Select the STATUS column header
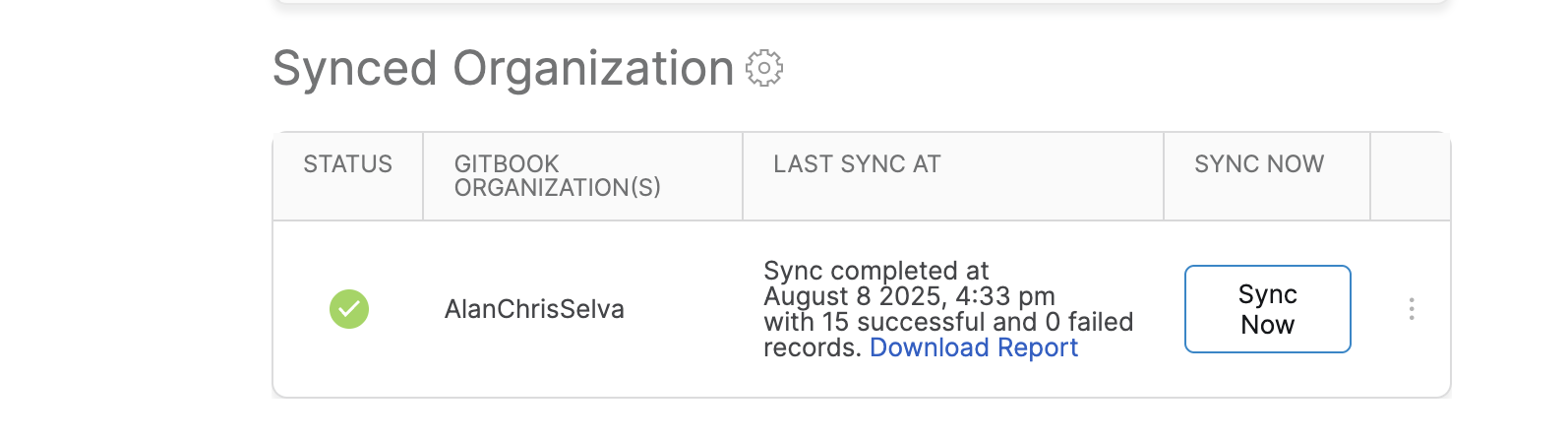Image resolution: width=1568 pixels, height=439 pixels. 348,164
